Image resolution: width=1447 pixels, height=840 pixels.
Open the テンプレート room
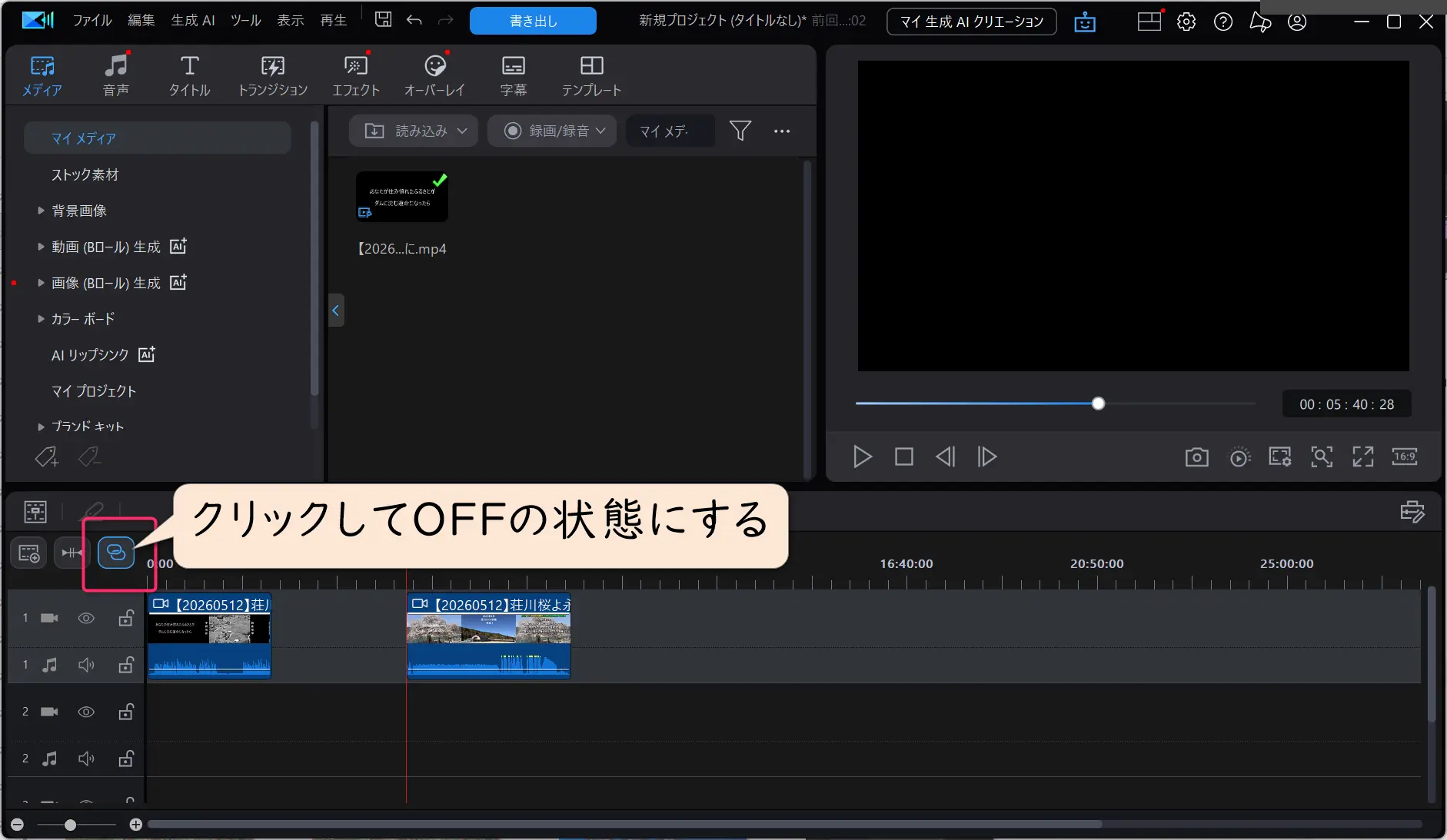point(591,76)
